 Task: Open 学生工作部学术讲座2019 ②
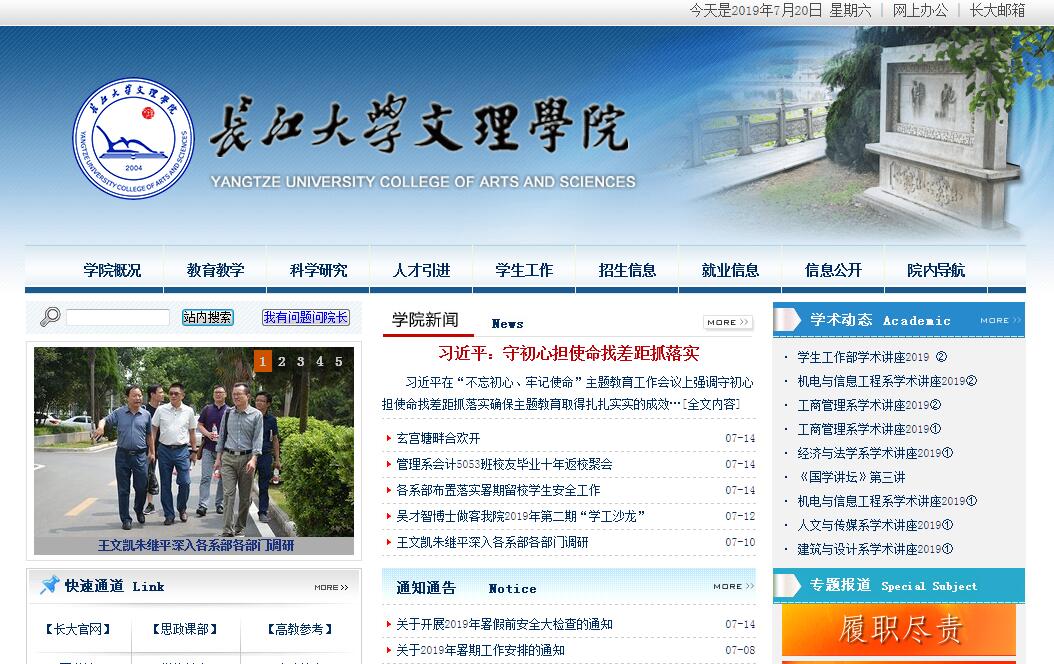click(x=872, y=357)
